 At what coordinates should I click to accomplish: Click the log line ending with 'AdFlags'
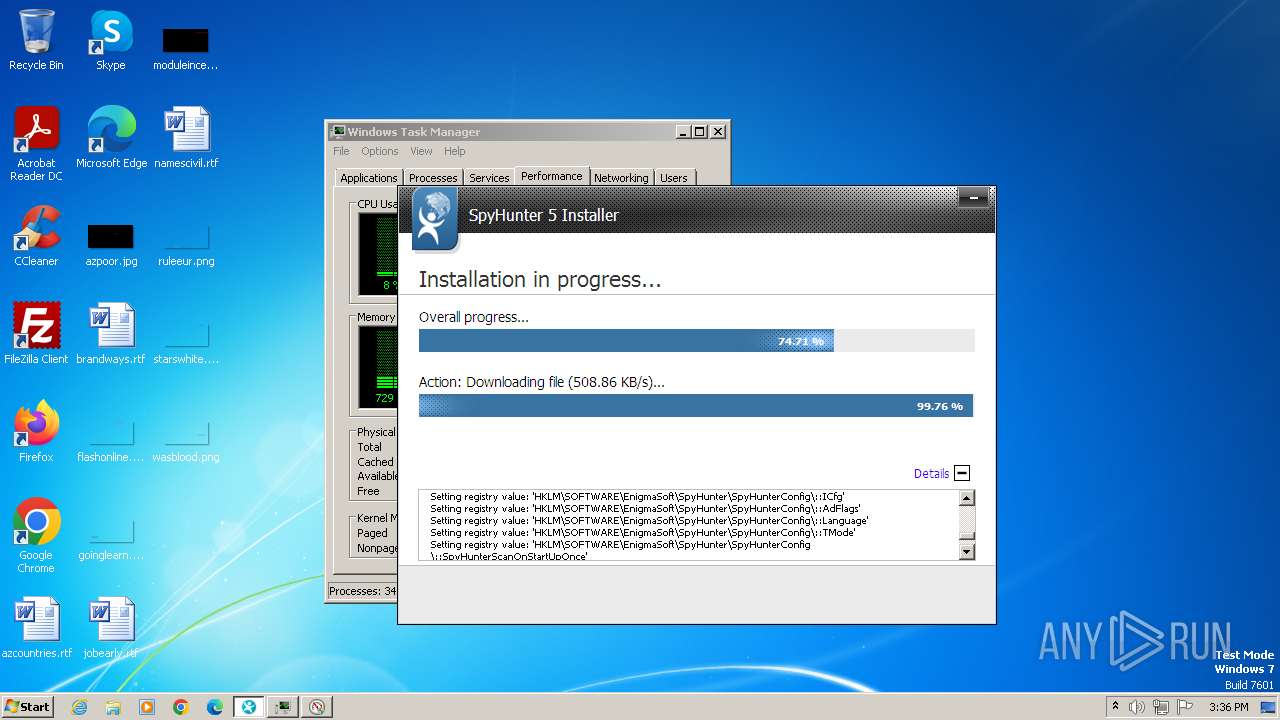645,508
